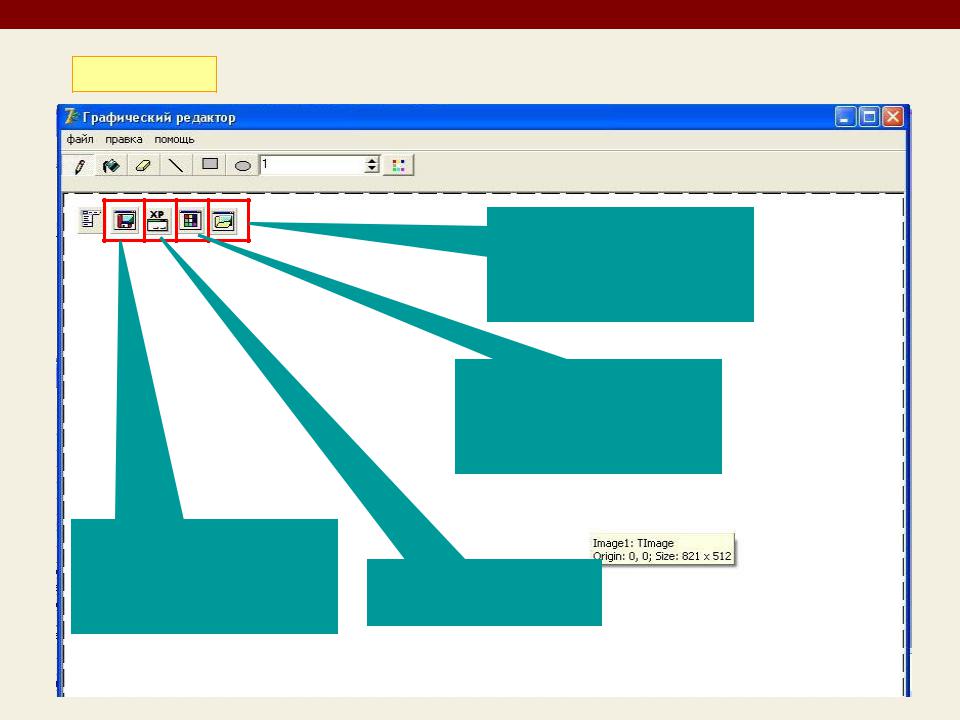Click the SavePictureDialog component icon

tap(126, 220)
